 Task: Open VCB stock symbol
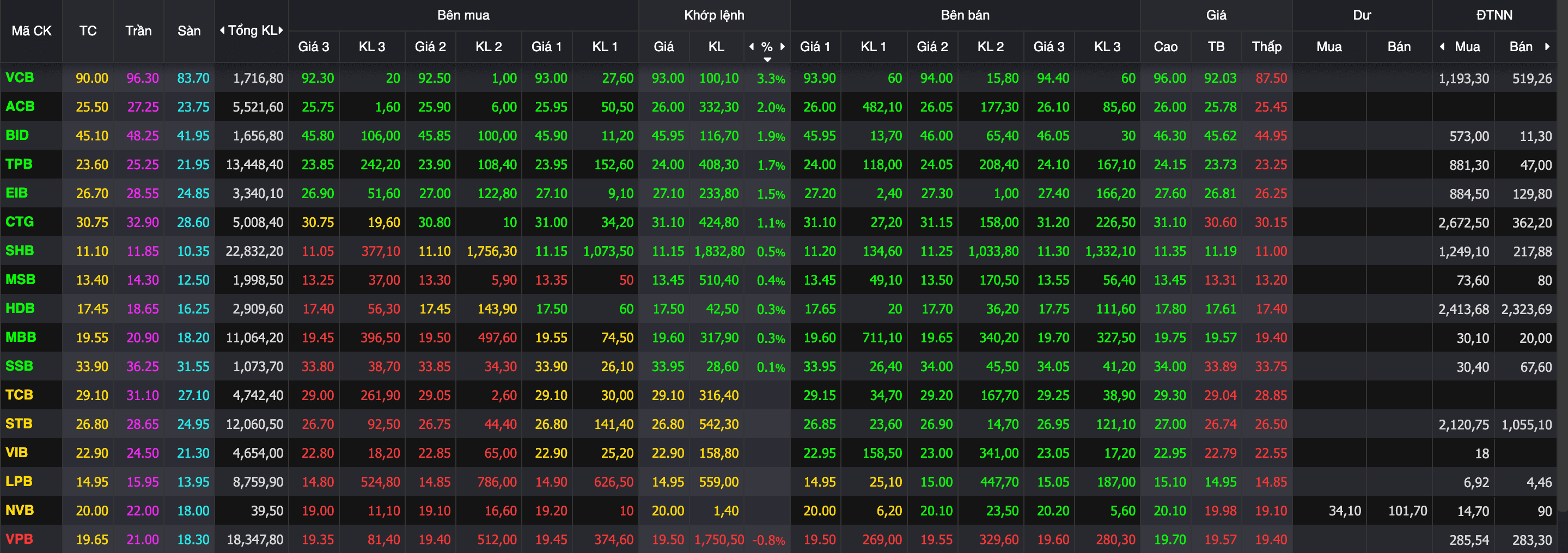click(x=20, y=78)
